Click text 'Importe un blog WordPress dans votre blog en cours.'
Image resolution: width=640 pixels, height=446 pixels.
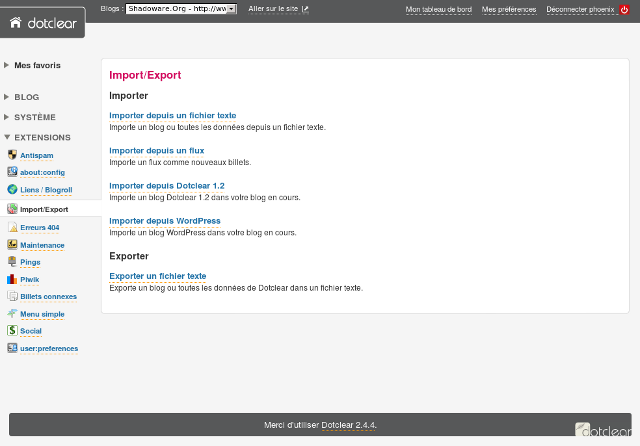(x=203, y=233)
